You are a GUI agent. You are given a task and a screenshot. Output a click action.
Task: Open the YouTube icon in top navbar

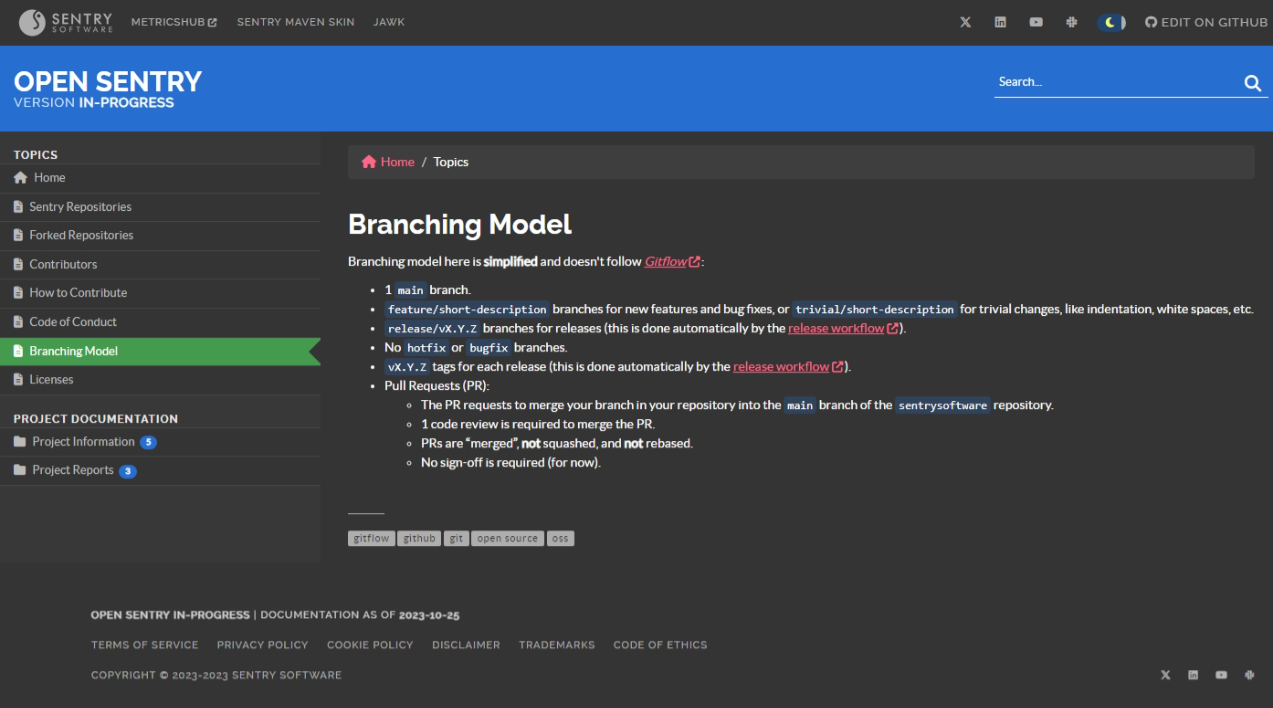coord(1036,22)
